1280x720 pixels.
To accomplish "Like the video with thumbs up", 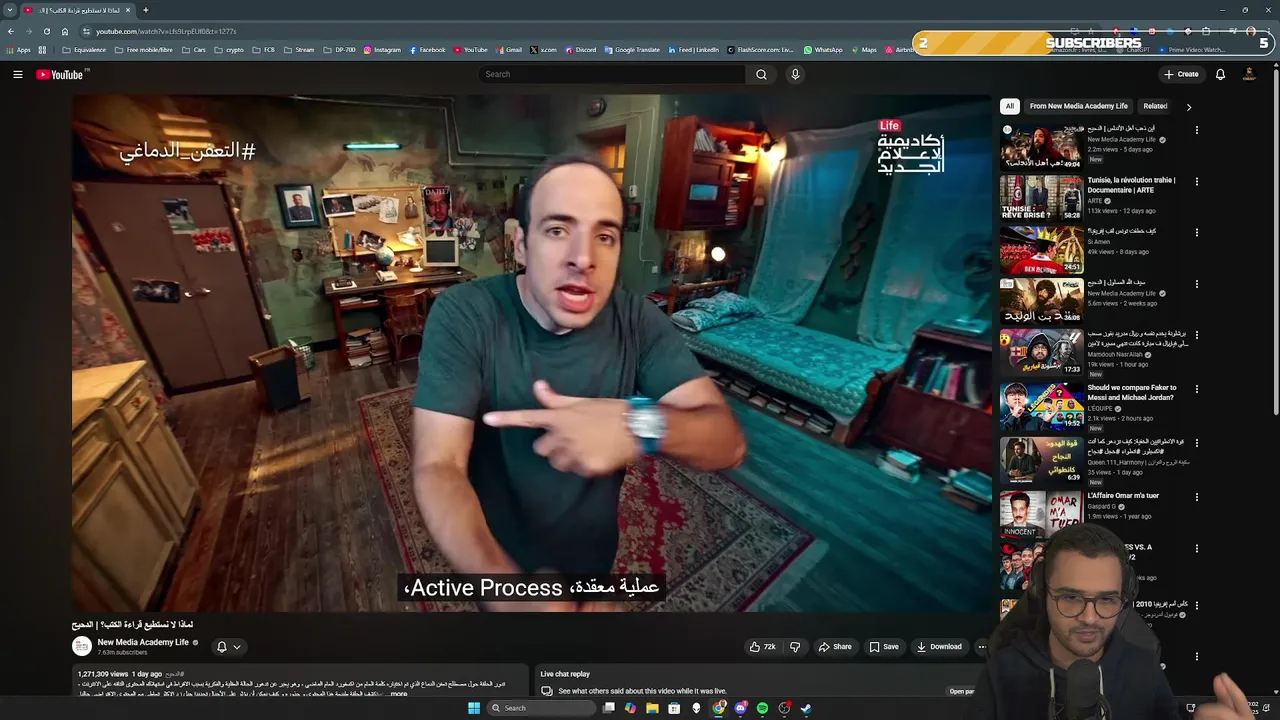I will (763, 647).
